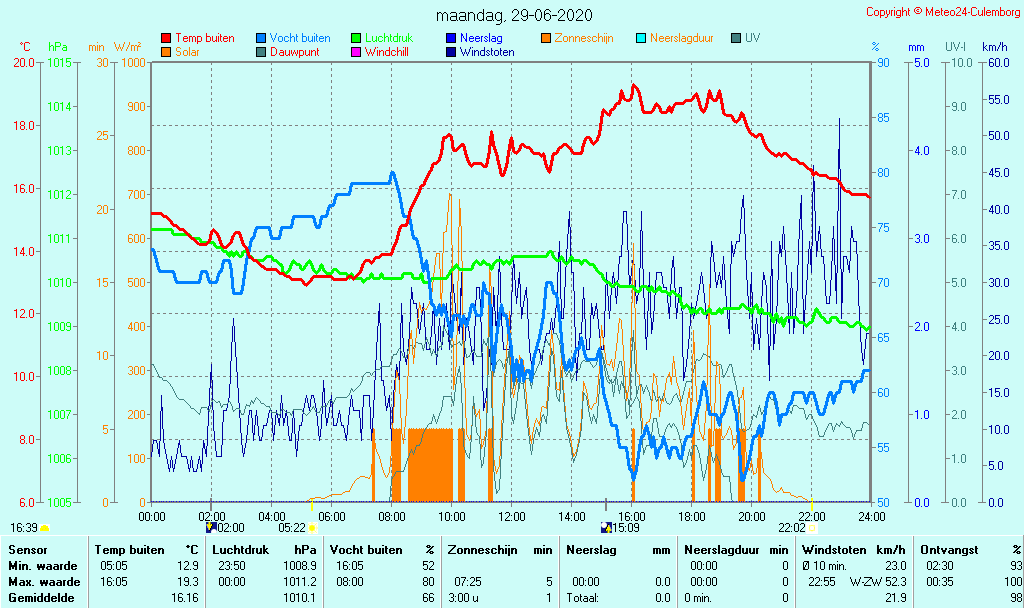Click the yellow sun icon beside 16:39

coord(45,527)
